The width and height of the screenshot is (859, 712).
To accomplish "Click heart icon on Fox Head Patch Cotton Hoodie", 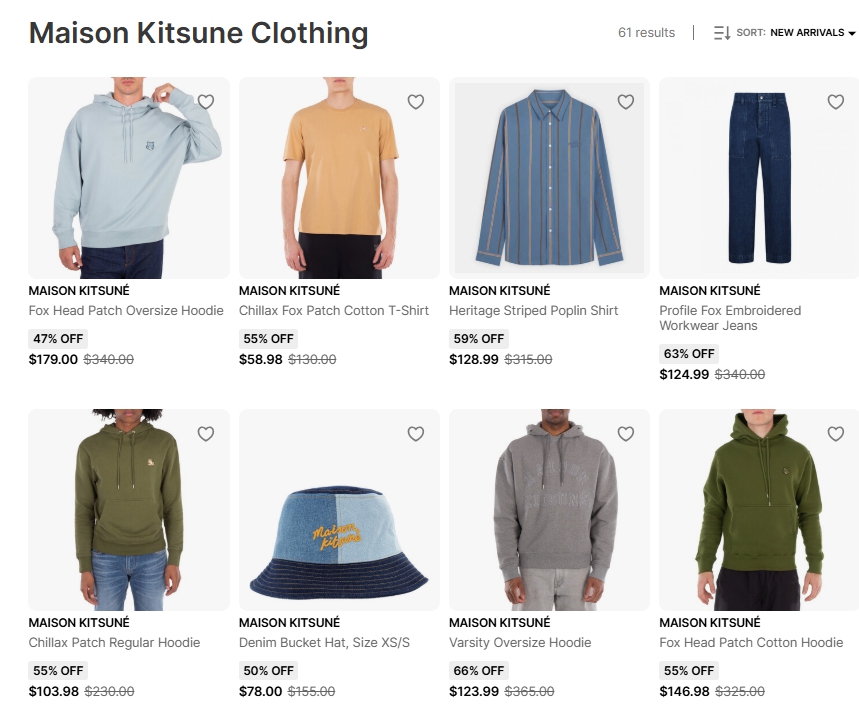I will (x=835, y=434).
